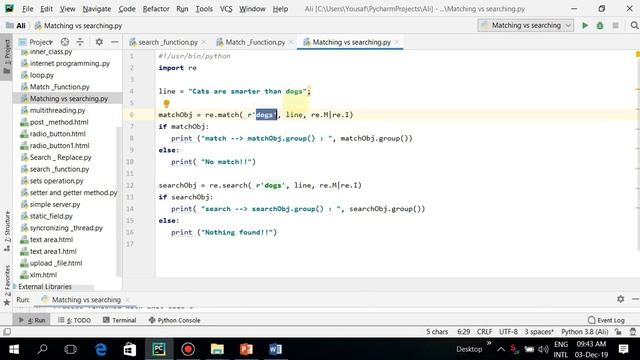Open run configuration dropdown Matching vs searching

526,25
